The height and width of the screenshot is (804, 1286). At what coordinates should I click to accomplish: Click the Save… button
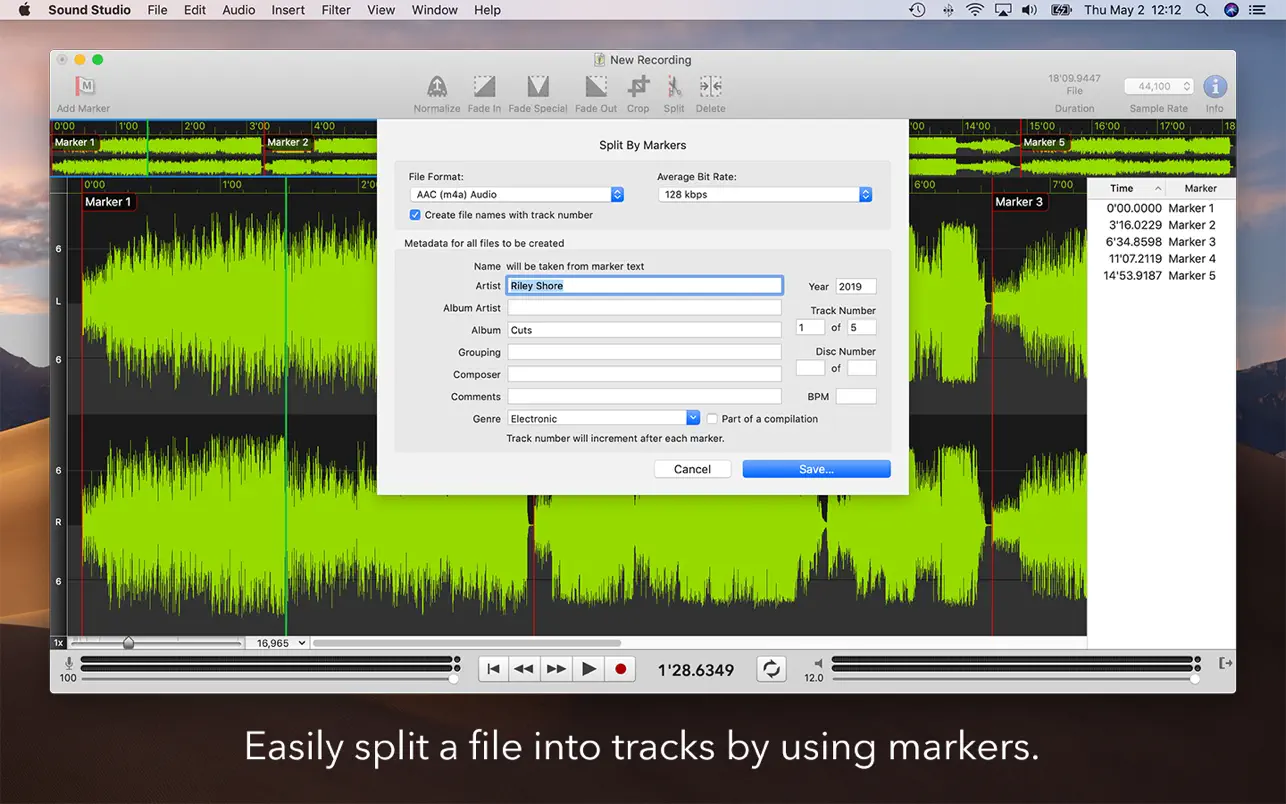coord(816,469)
